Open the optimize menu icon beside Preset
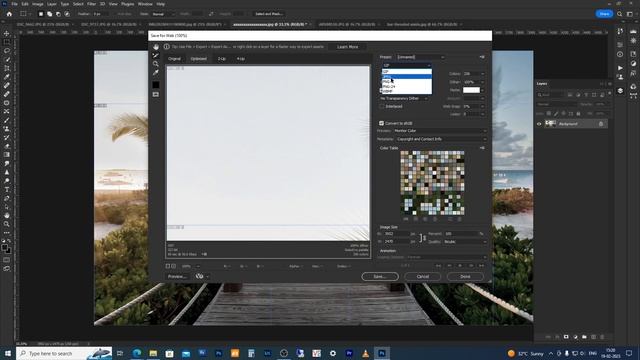 coord(482,57)
